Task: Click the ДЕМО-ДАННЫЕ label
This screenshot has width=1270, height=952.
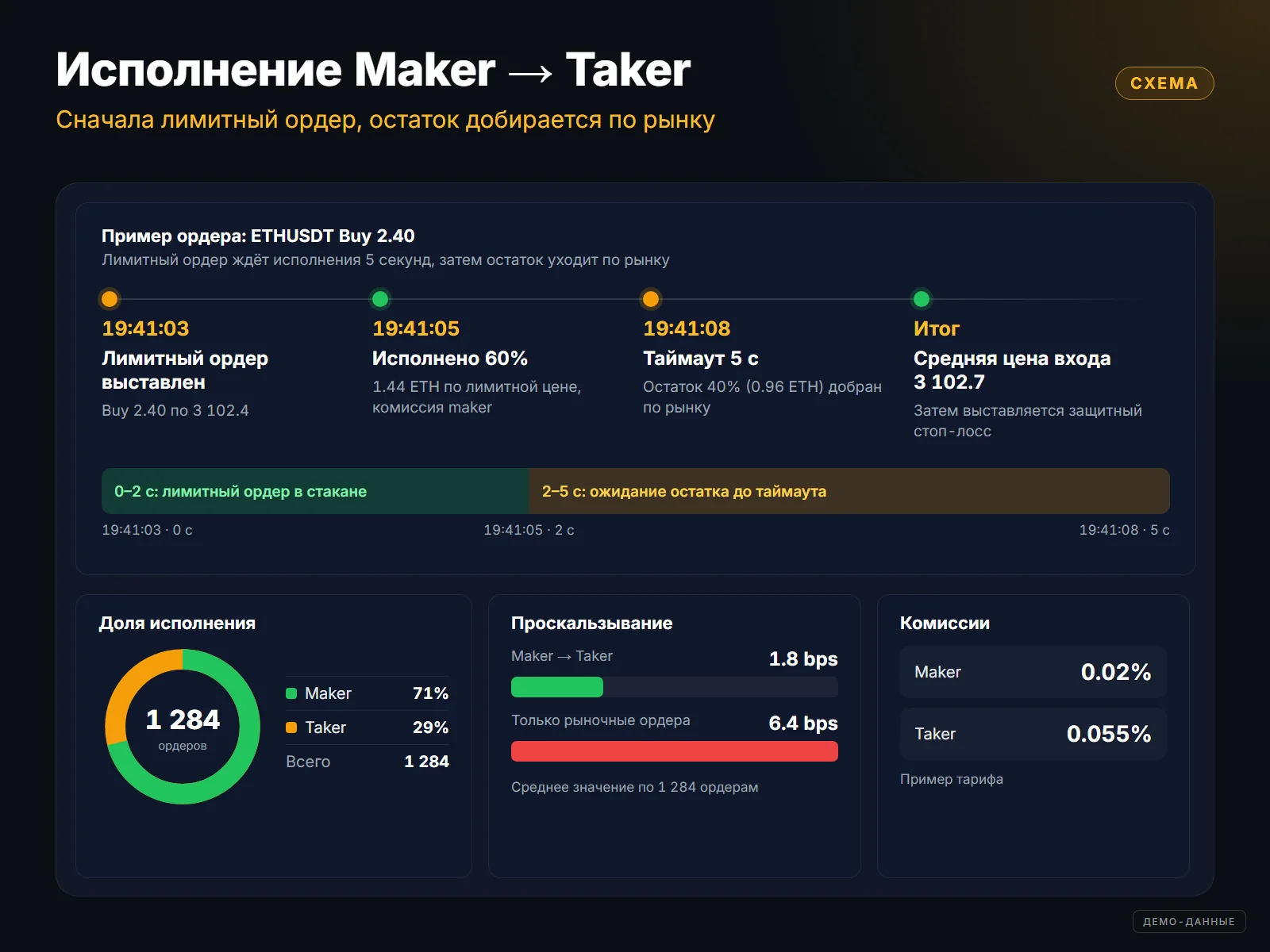Action: [x=1189, y=921]
